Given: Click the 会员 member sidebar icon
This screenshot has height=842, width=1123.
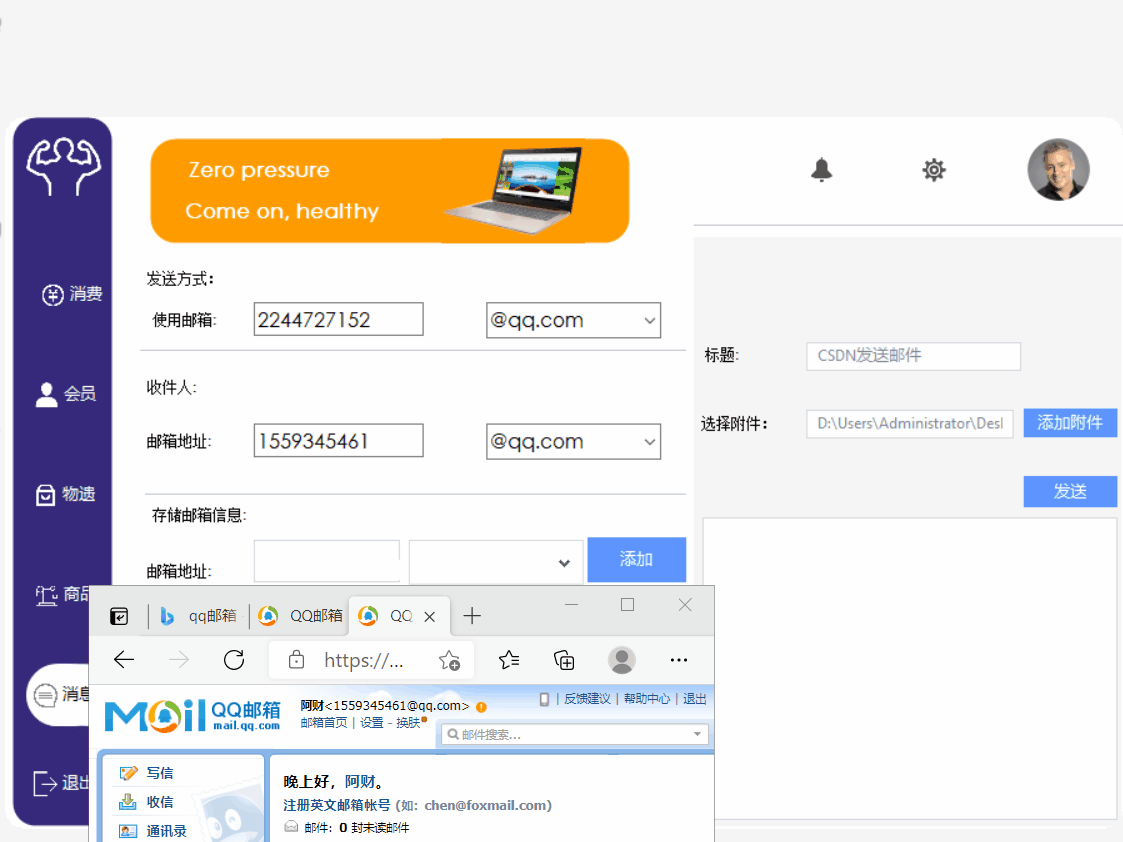Looking at the screenshot, I should pyautogui.click(x=47, y=394).
